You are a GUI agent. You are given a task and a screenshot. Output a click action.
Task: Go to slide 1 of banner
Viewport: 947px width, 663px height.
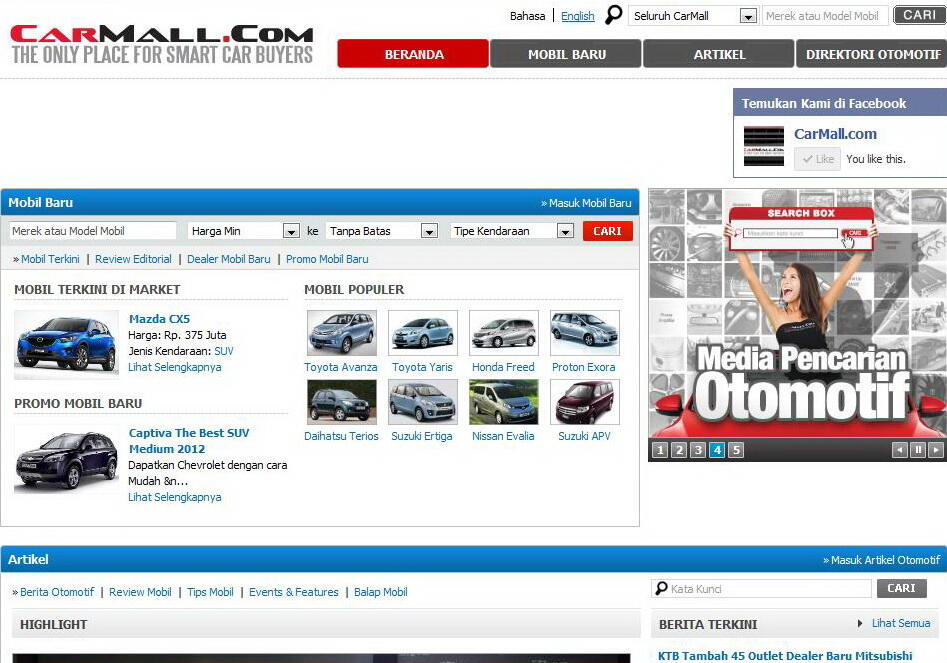coord(660,450)
